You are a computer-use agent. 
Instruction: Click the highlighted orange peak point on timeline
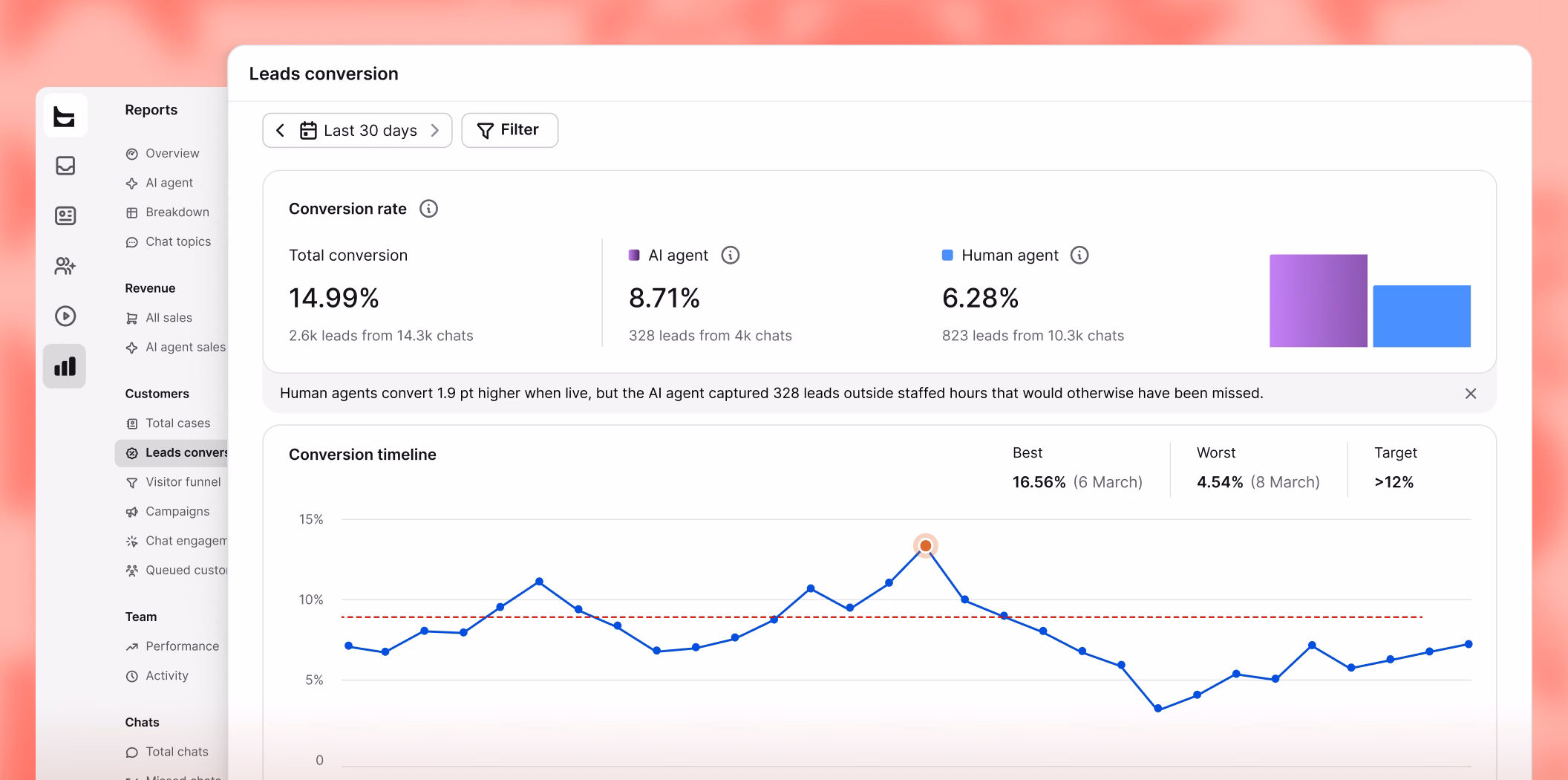tap(925, 546)
